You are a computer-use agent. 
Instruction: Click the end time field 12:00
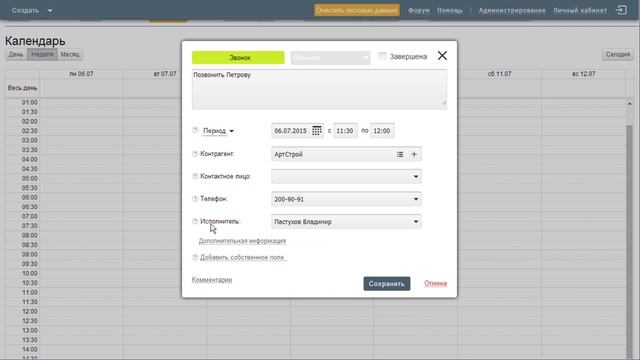[x=382, y=131]
